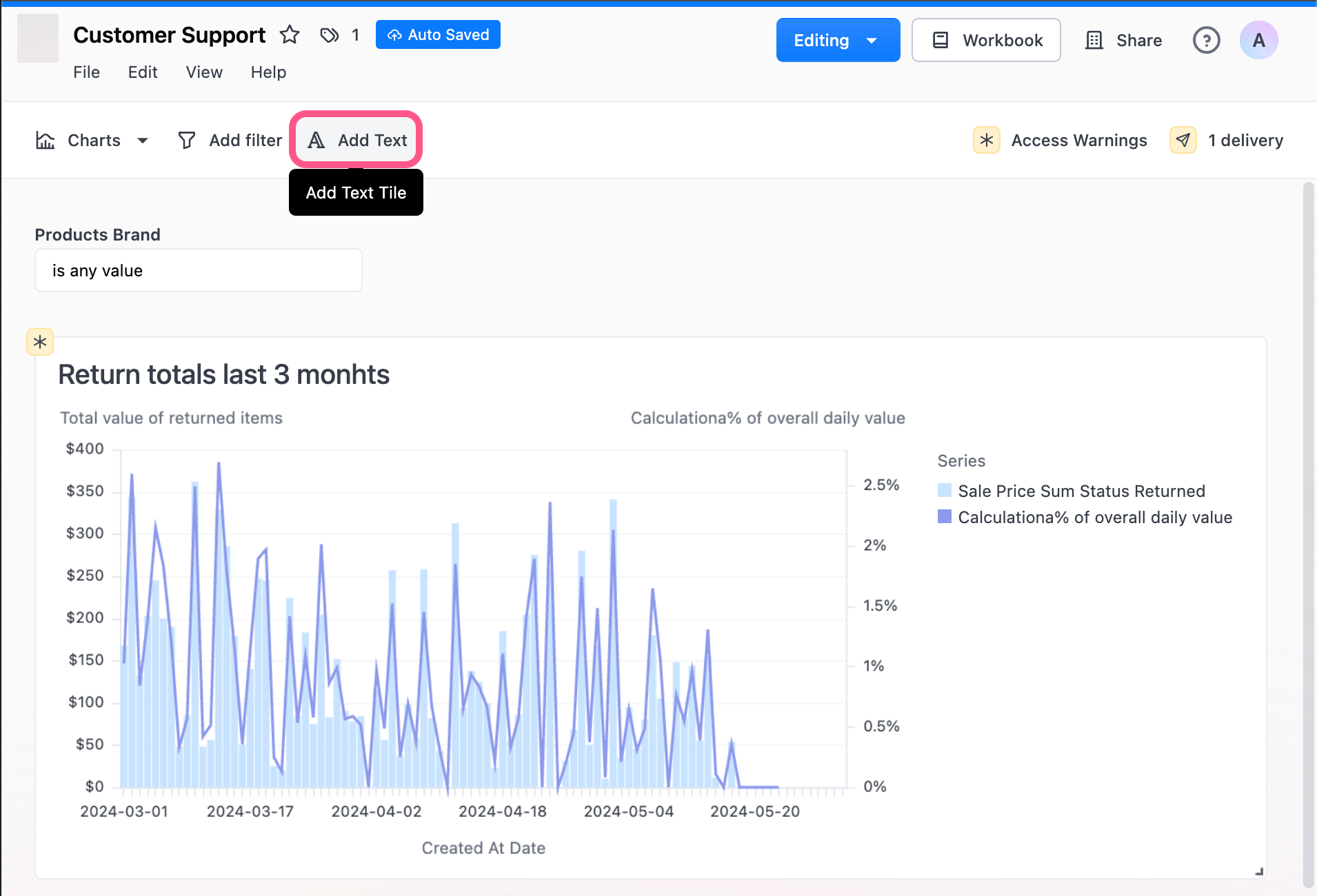This screenshot has width=1317, height=896.
Task: Expand the Charts dropdown arrow
Action: coord(143,141)
